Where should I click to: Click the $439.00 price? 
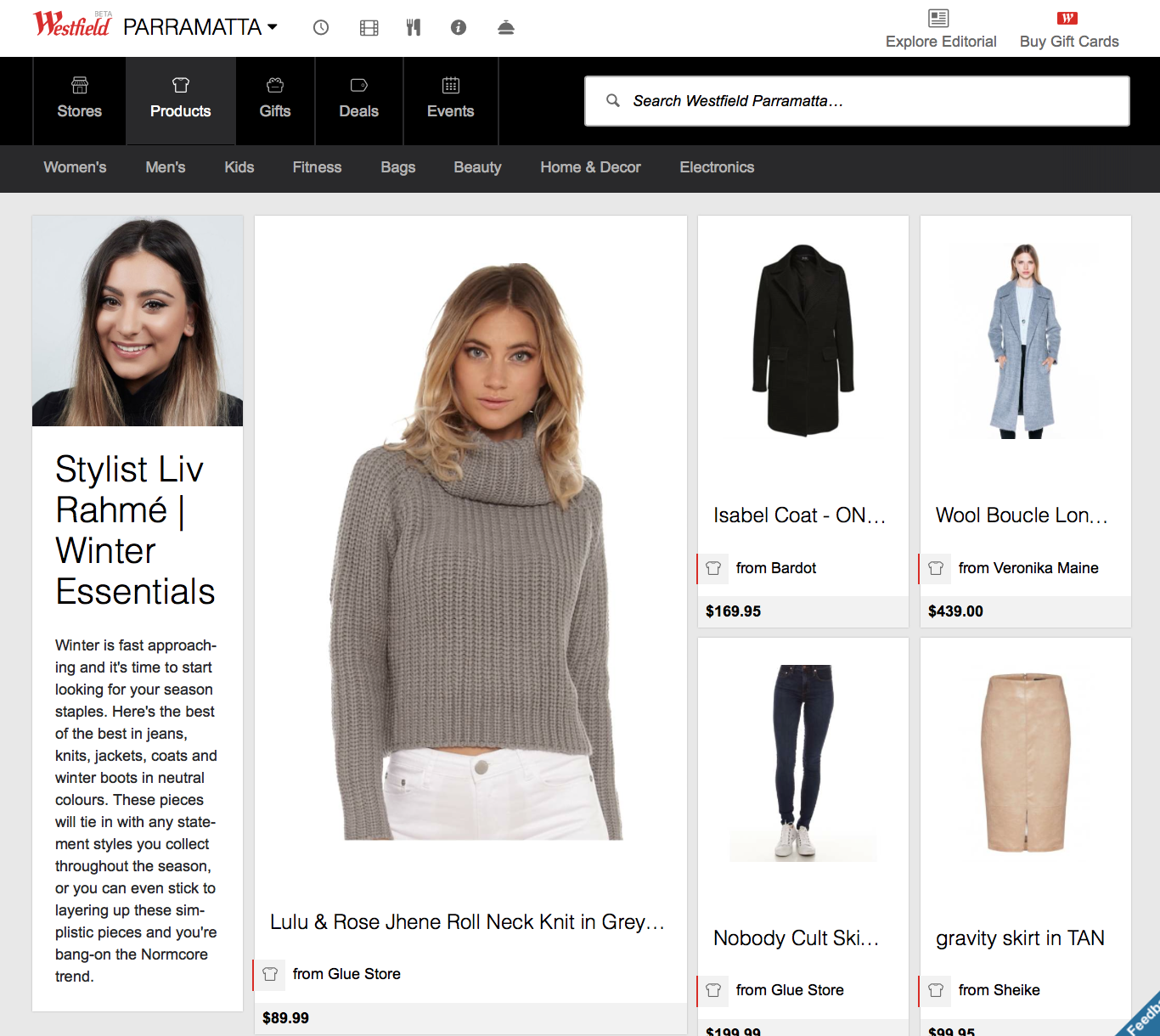(x=956, y=611)
